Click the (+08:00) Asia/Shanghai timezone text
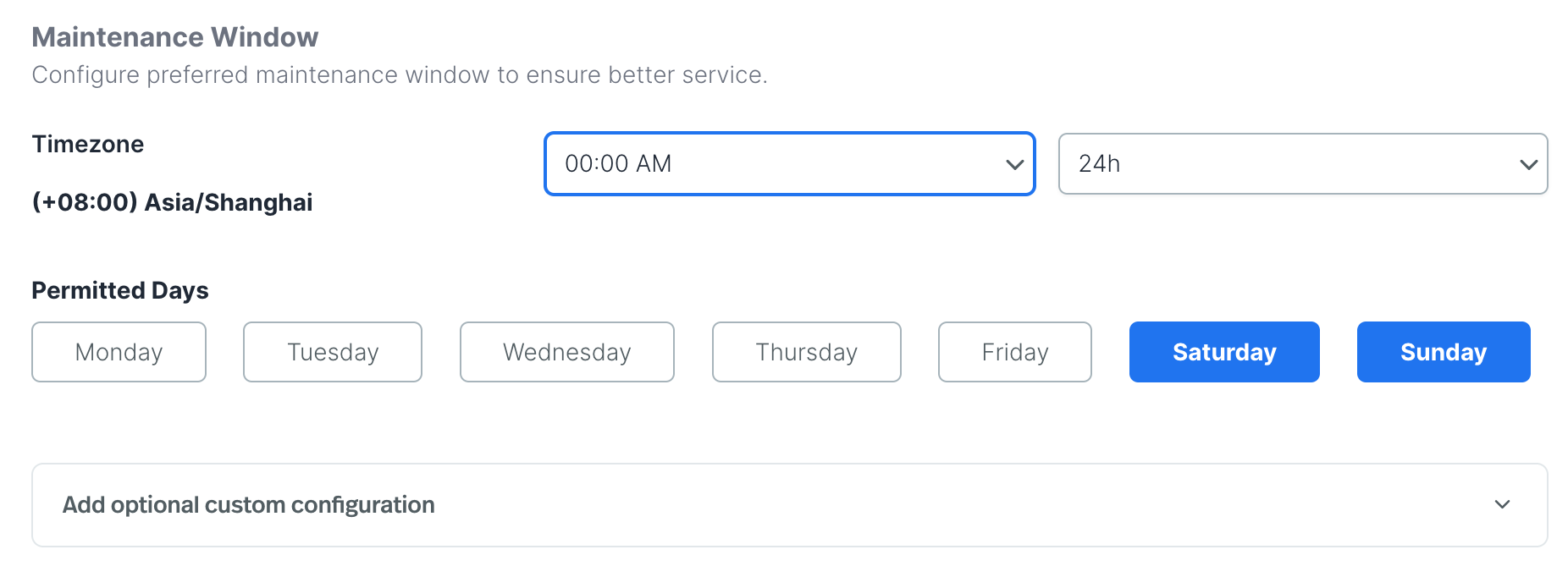 (172, 202)
